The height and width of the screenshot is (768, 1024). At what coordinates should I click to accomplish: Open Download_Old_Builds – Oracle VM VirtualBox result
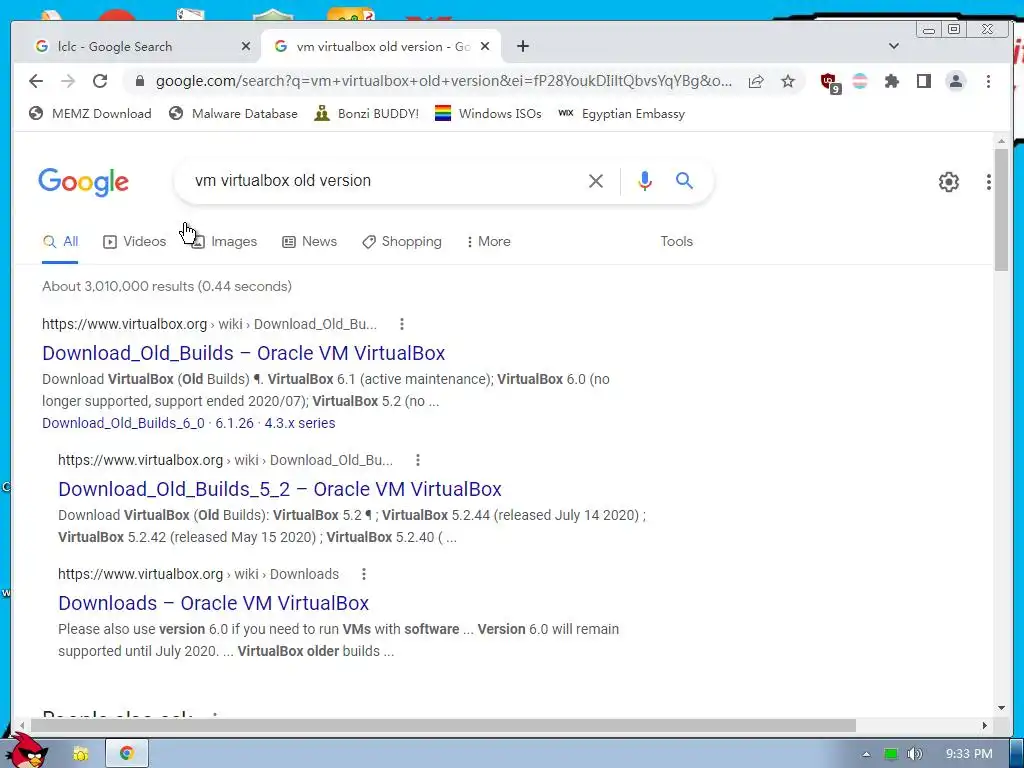point(244,353)
